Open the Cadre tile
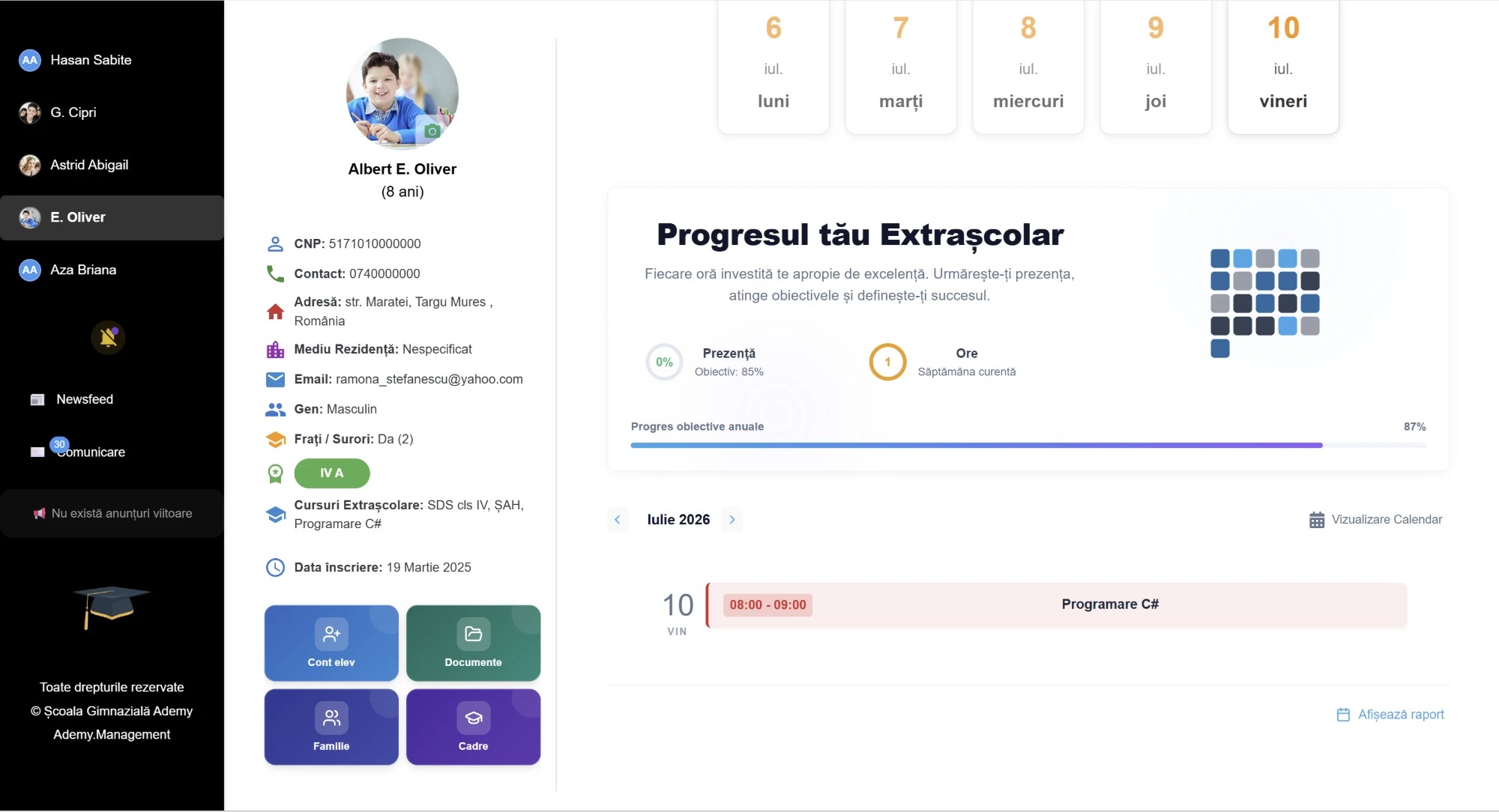The width and height of the screenshot is (1499, 812). point(473,727)
